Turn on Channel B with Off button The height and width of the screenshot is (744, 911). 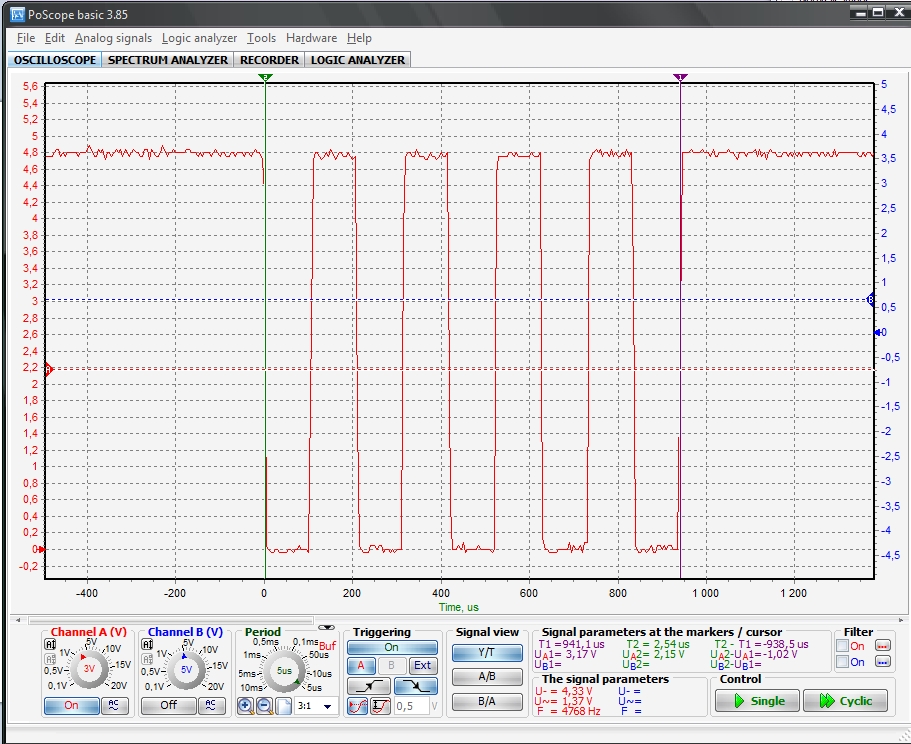click(168, 705)
